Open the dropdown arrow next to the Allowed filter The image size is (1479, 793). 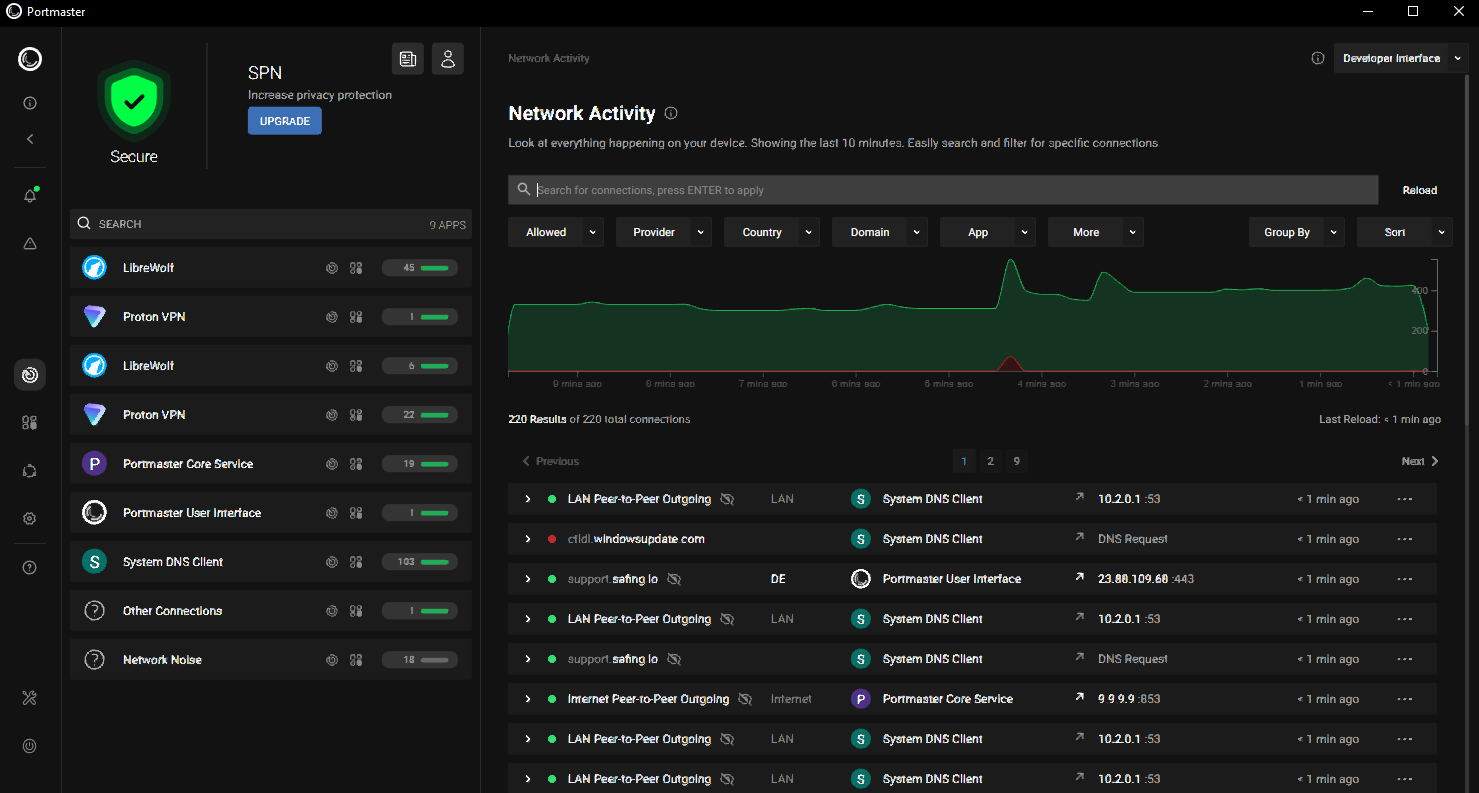593,232
